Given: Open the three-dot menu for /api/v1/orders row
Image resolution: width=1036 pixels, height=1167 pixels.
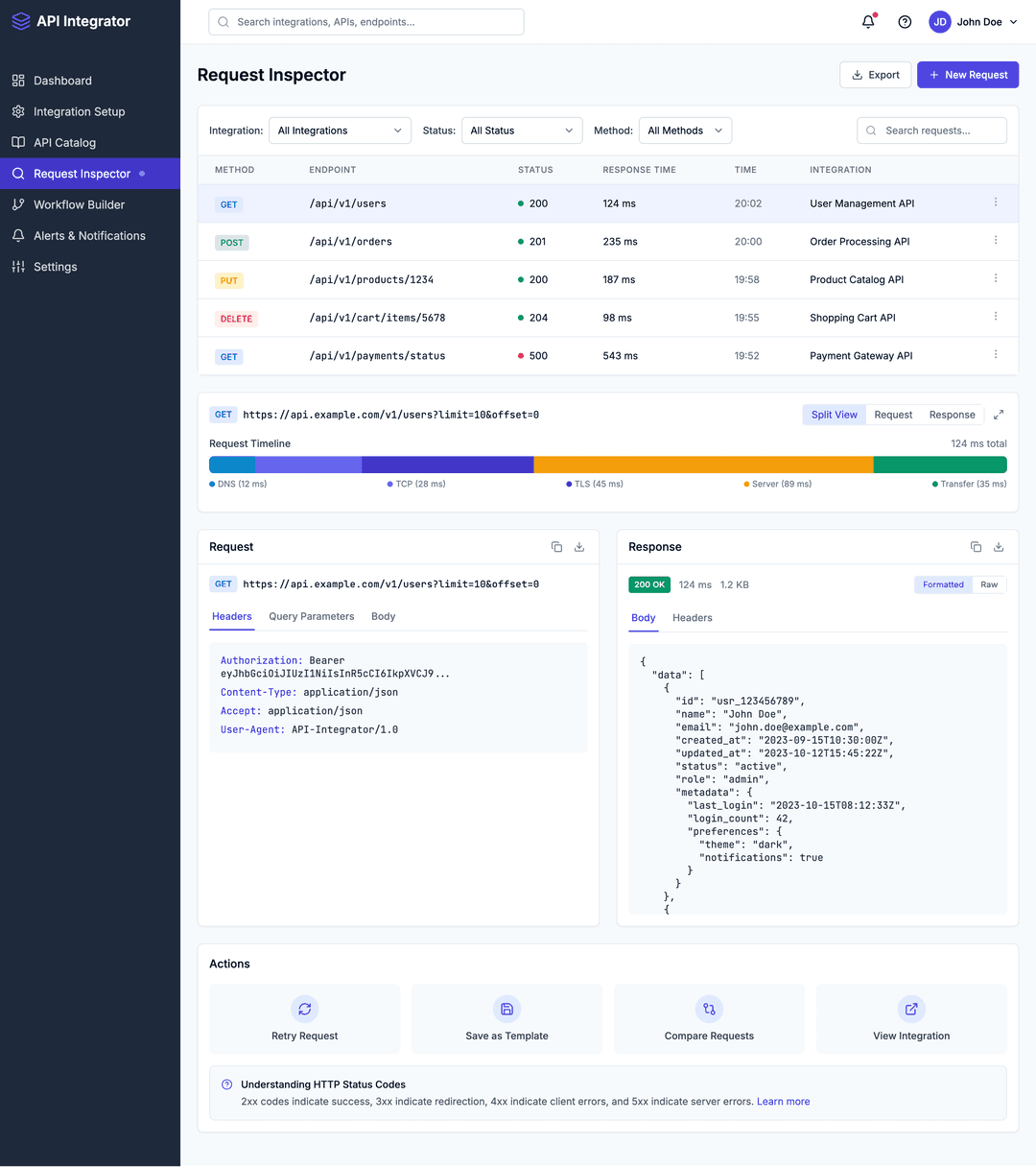Looking at the screenshot, I should [x=995, y=241].
